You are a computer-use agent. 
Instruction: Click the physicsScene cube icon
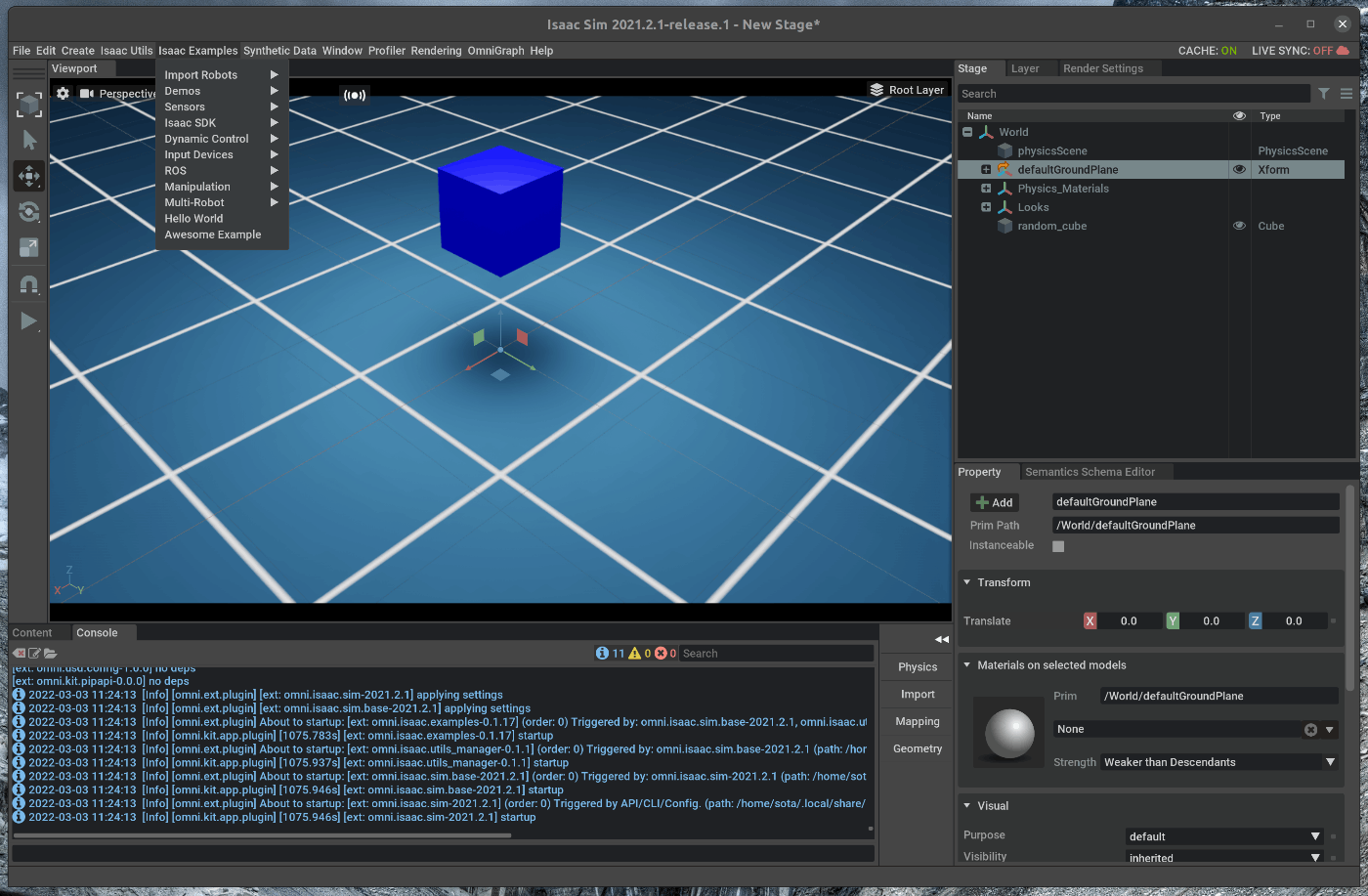(x=1005, y=150)
